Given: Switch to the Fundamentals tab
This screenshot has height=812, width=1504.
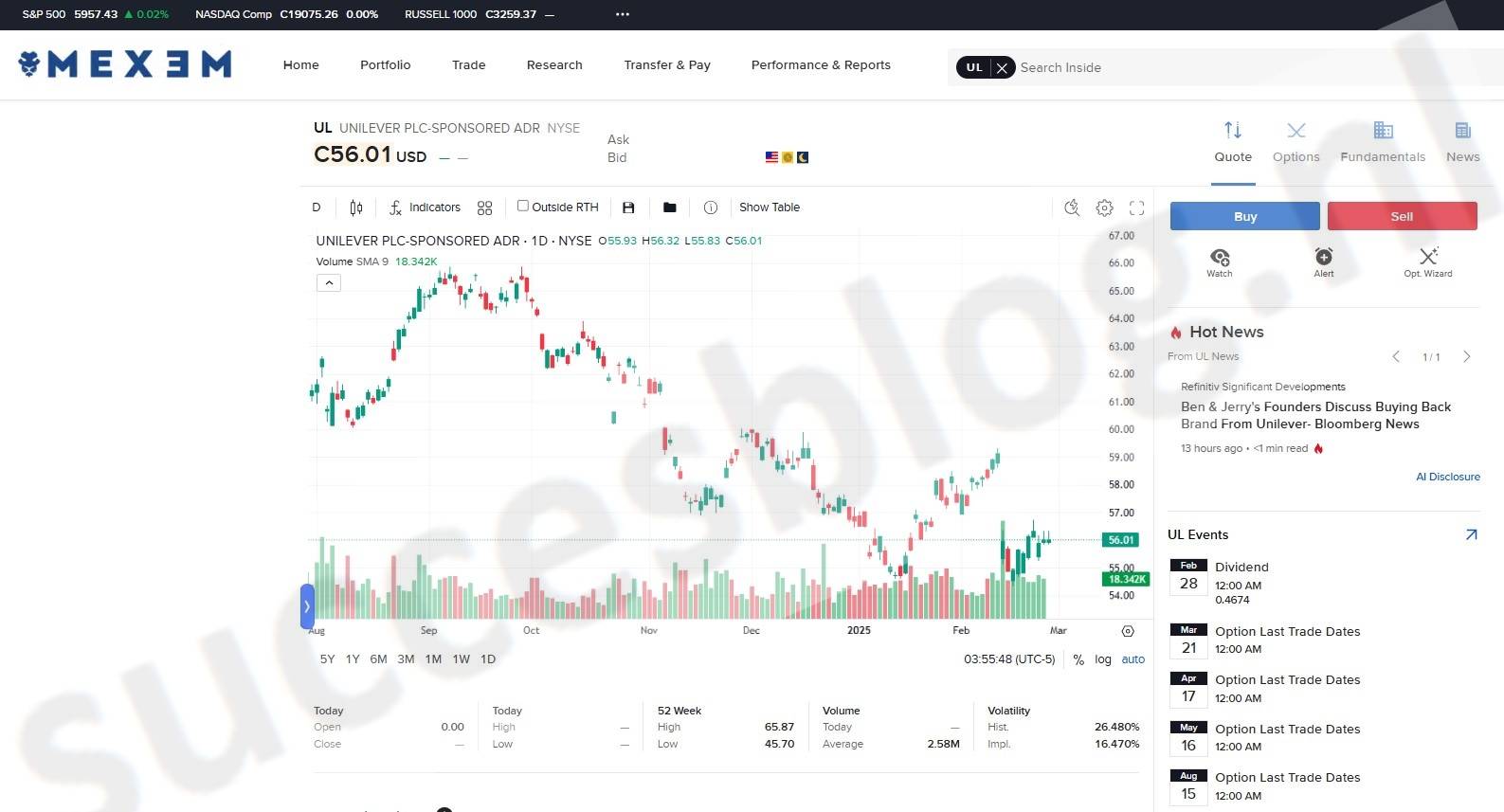Looking at the screenshot, I should [1383, 141].
